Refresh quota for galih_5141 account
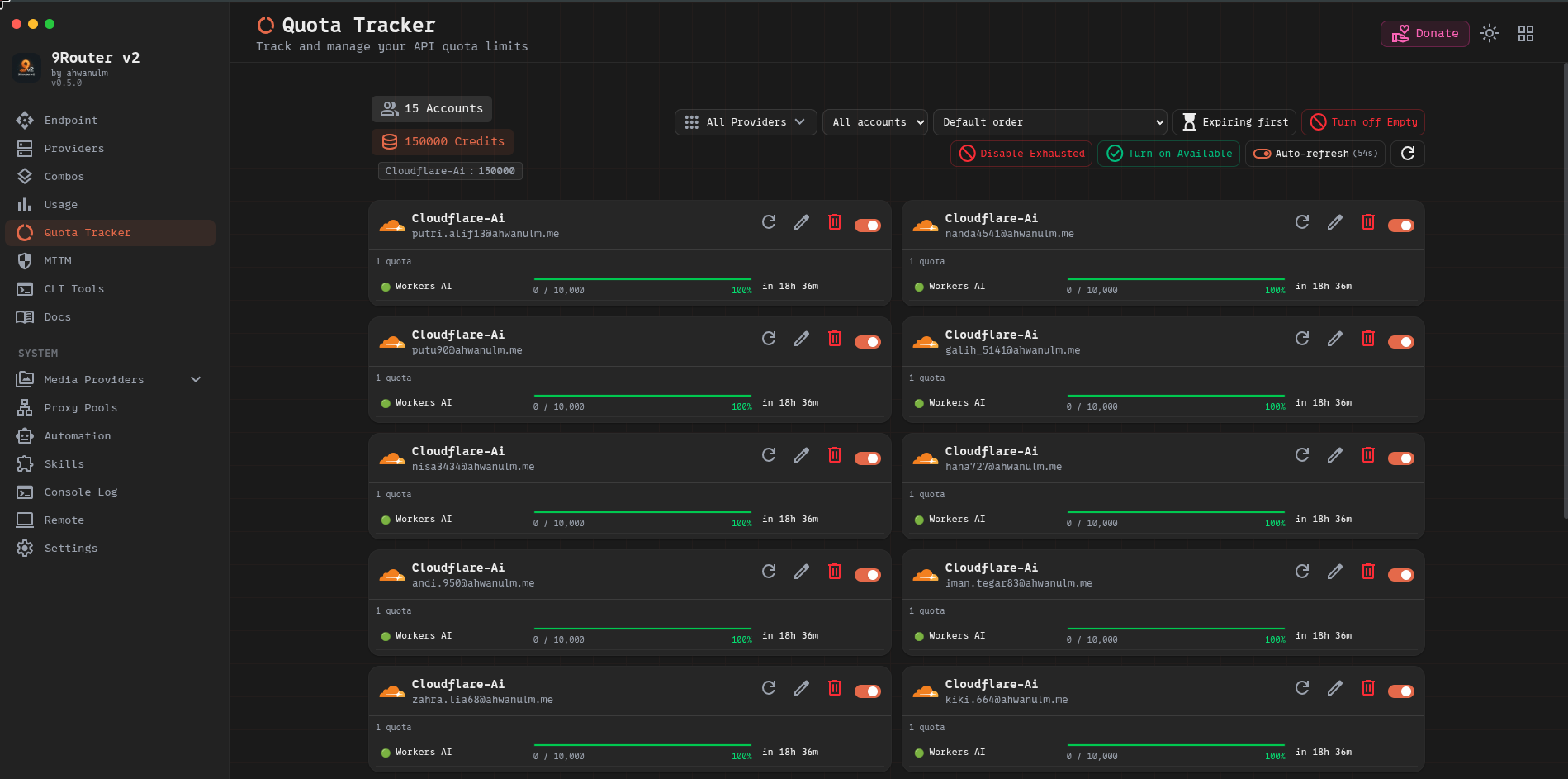The image size is (1568, 779). (x=1302, y=339)
